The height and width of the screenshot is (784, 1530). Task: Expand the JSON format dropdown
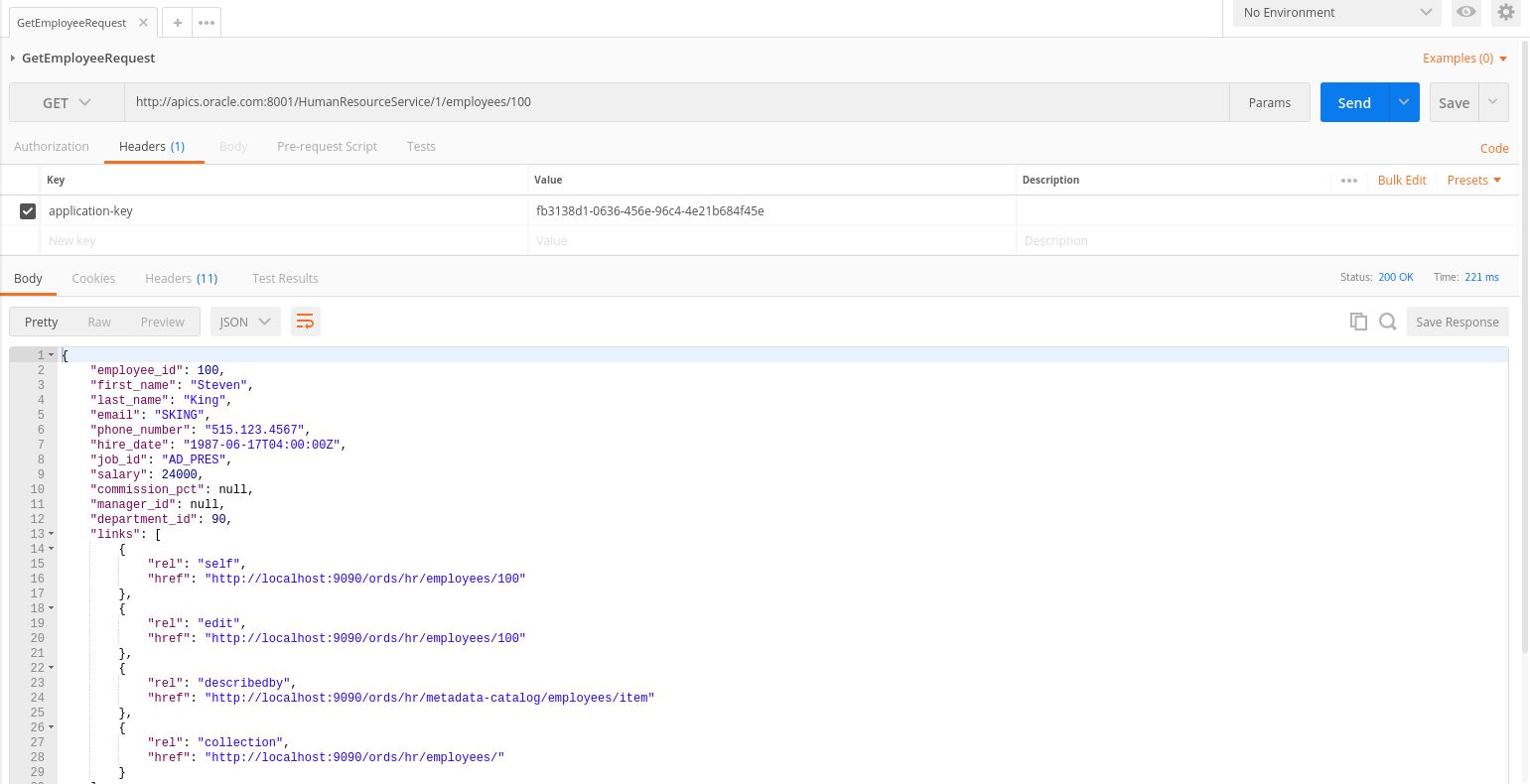tap(245, 322)
